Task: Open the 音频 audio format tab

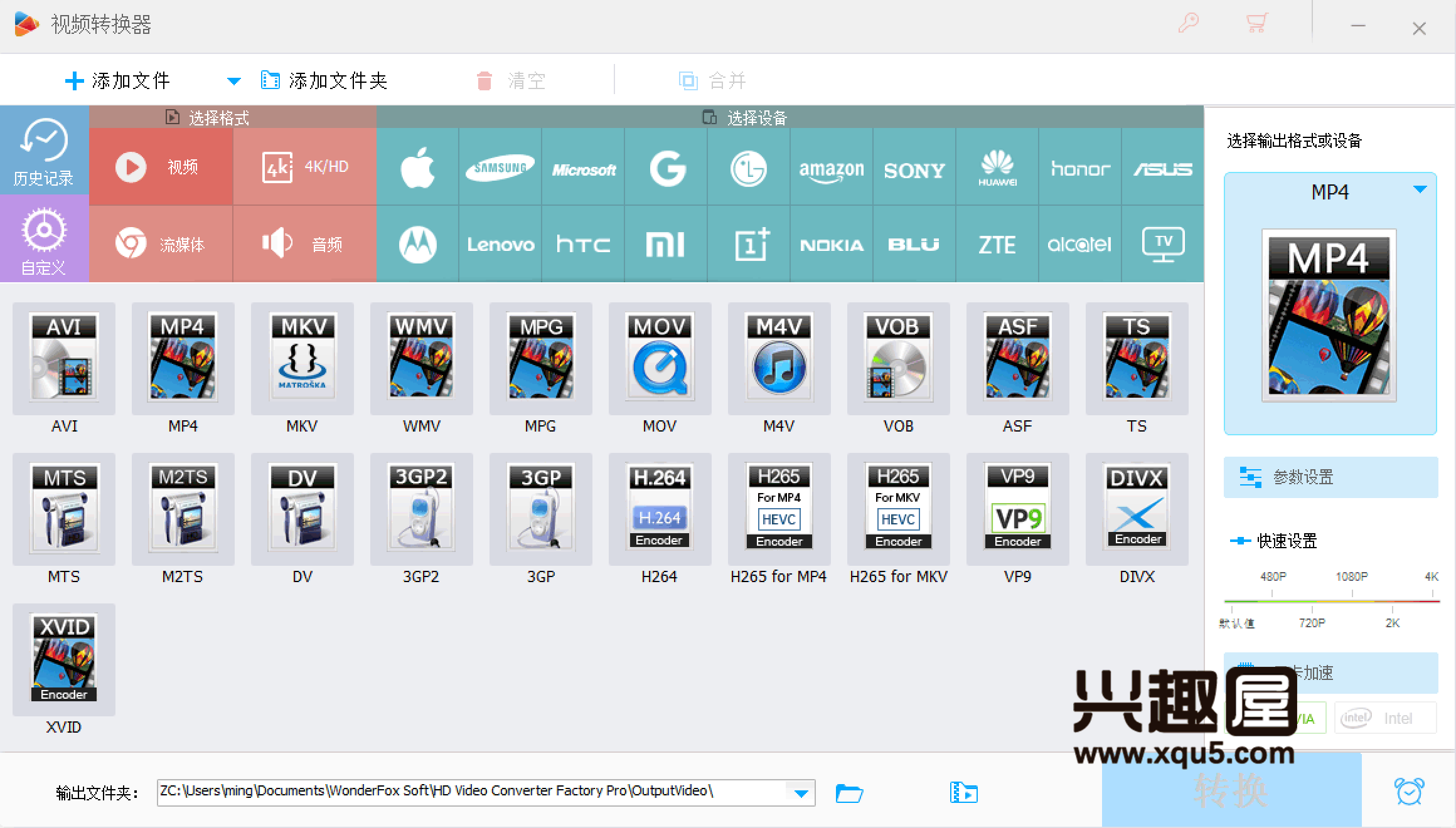Action: point(305,244)
